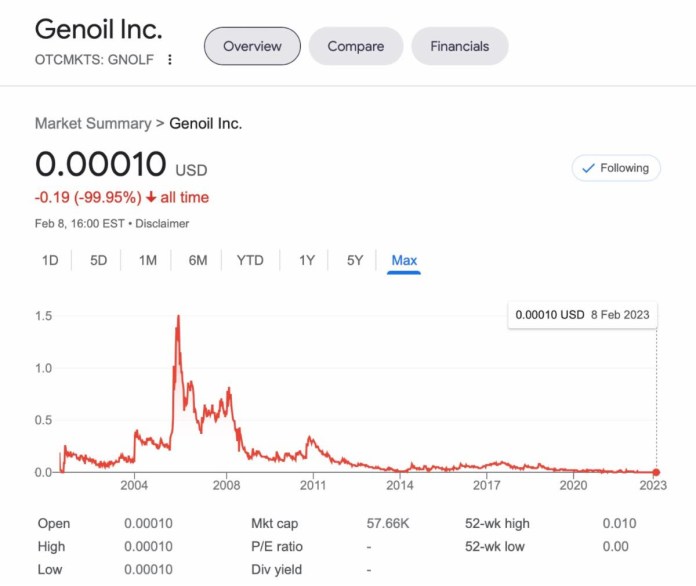This screenshot has width=696, height=586.
Task: Select the 5D time range
Action: (99, 260)
